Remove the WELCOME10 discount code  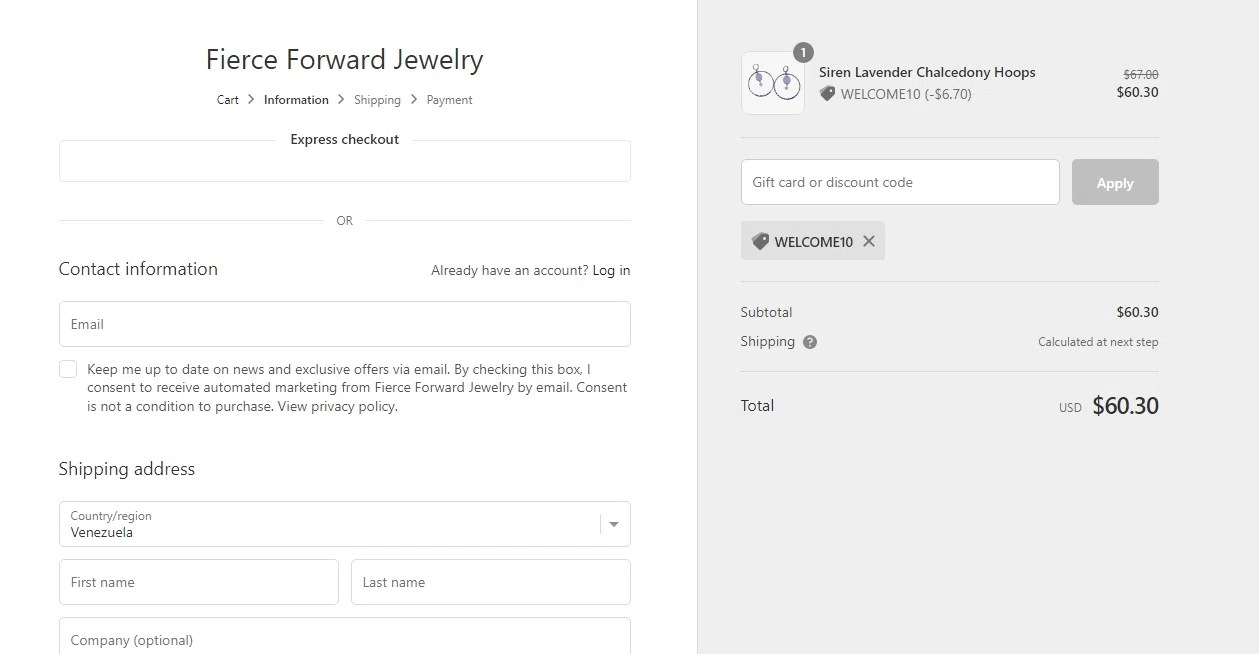coord(868,241)
